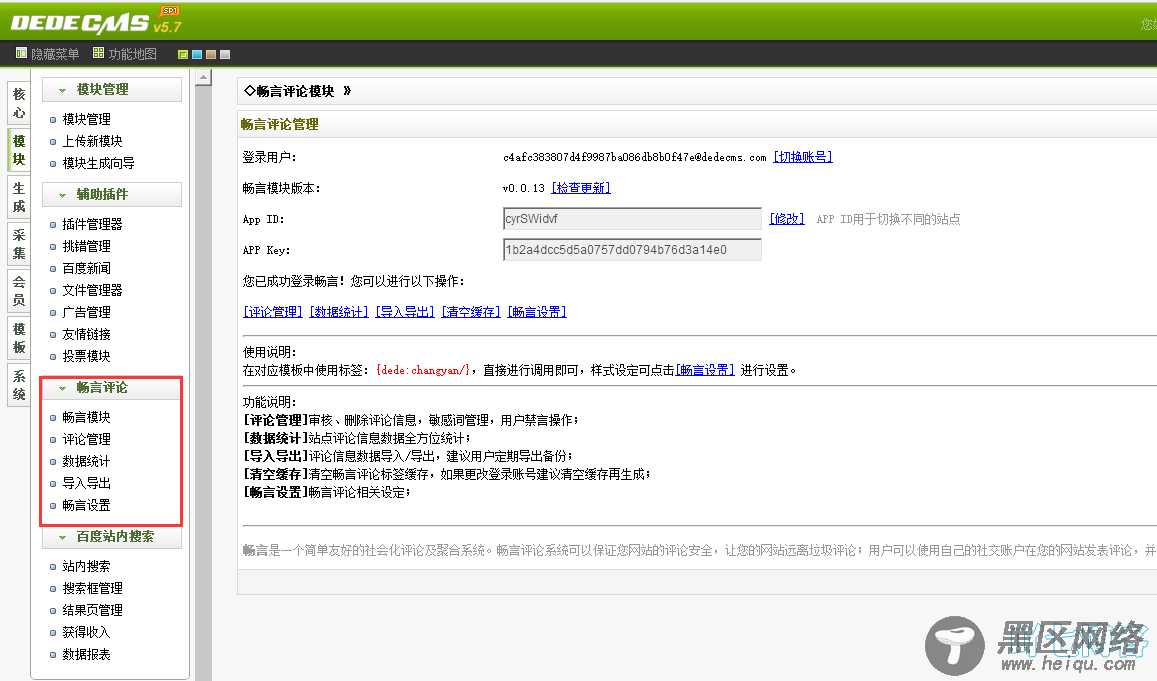Open 结果页管理 menu item

point(92,610)
